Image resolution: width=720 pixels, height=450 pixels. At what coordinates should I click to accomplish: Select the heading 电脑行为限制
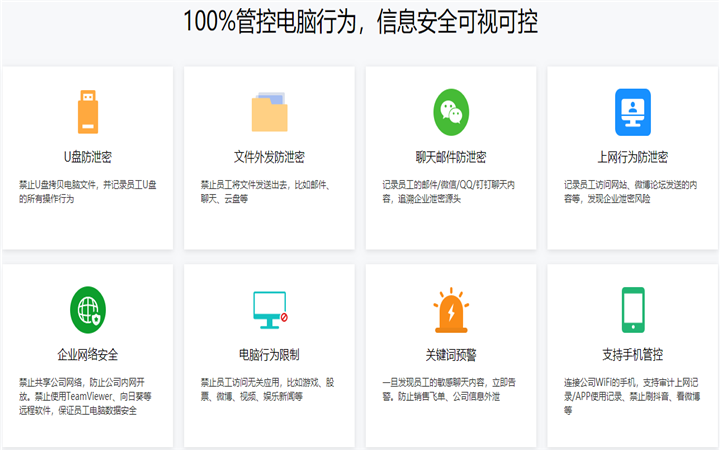[270, 354]
